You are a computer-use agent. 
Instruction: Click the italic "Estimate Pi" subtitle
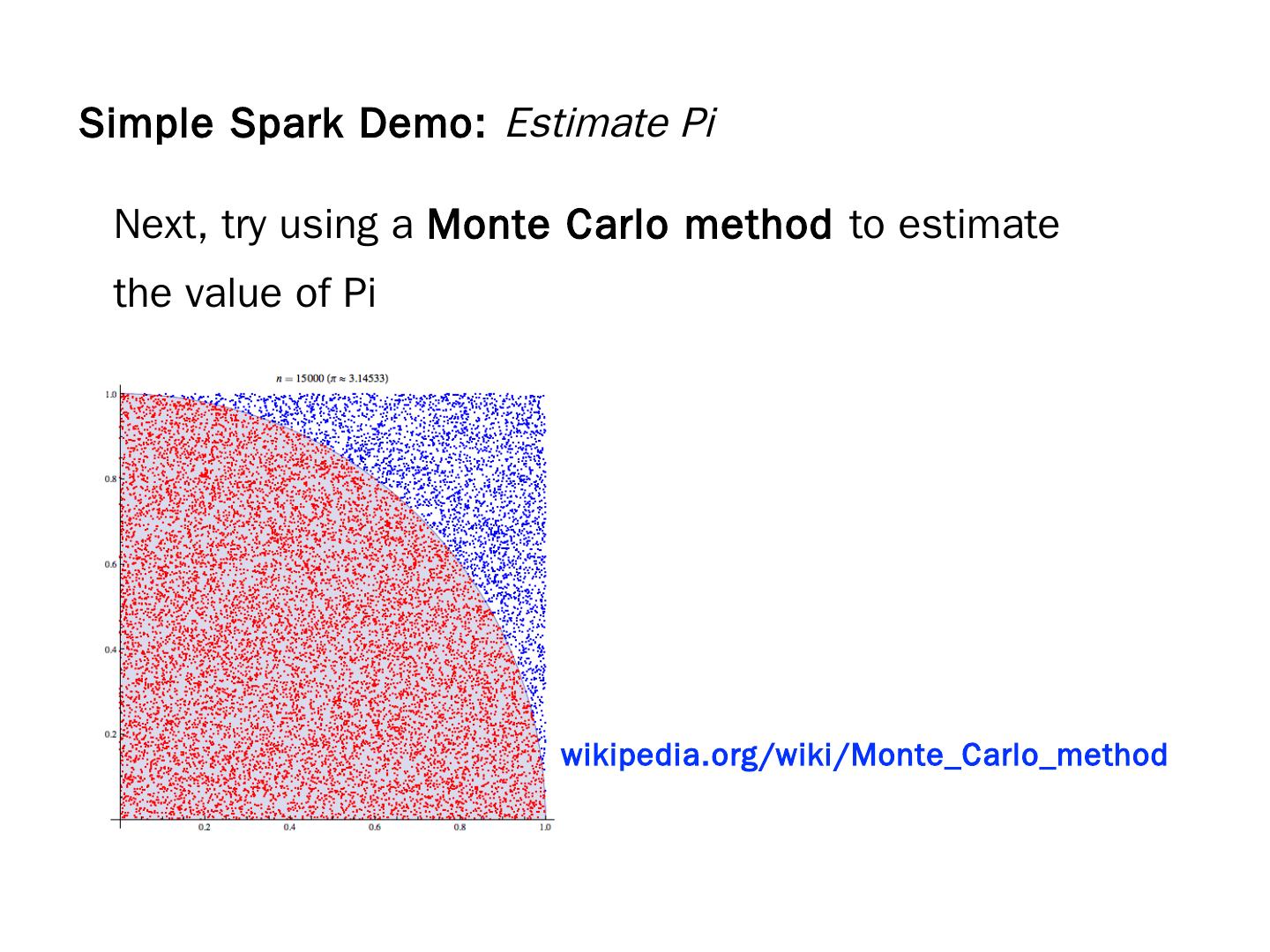pos(609,123)
